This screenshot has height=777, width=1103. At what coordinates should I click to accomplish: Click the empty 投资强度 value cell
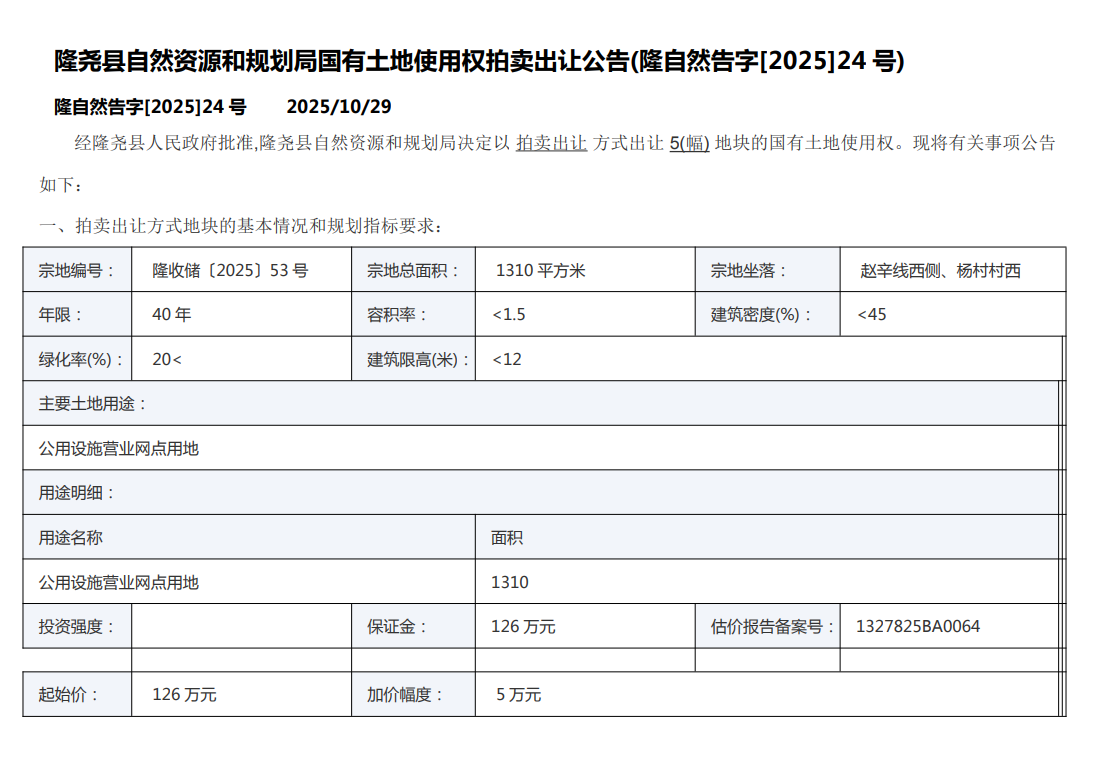point(241,626)
